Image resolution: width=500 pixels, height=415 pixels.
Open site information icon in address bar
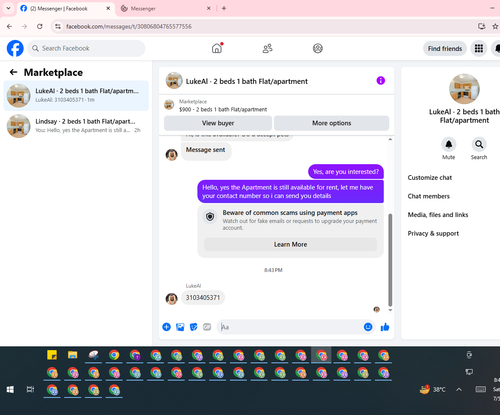58,26
